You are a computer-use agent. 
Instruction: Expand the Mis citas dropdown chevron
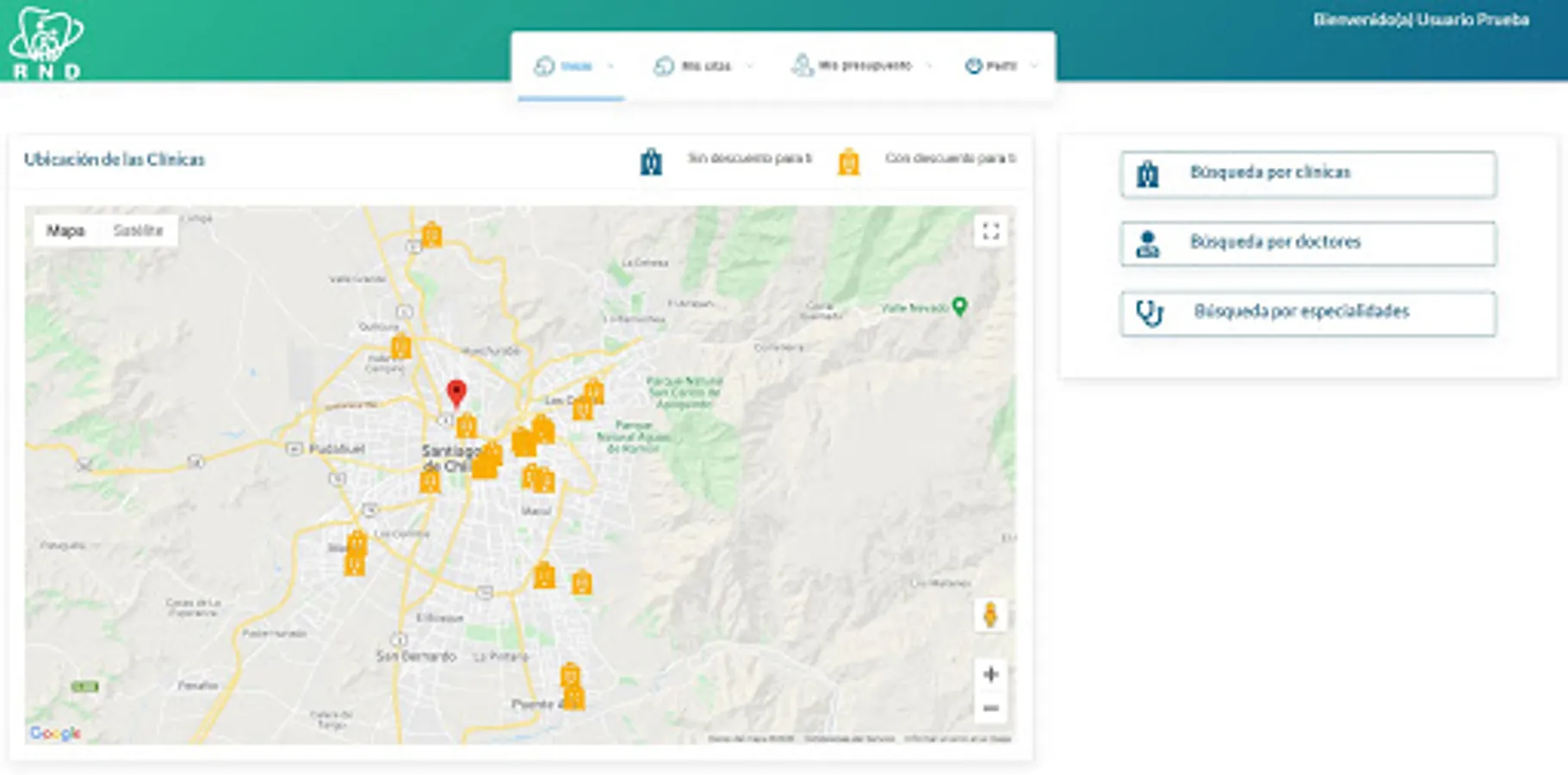pyautogui.click(x=749, y=66)
